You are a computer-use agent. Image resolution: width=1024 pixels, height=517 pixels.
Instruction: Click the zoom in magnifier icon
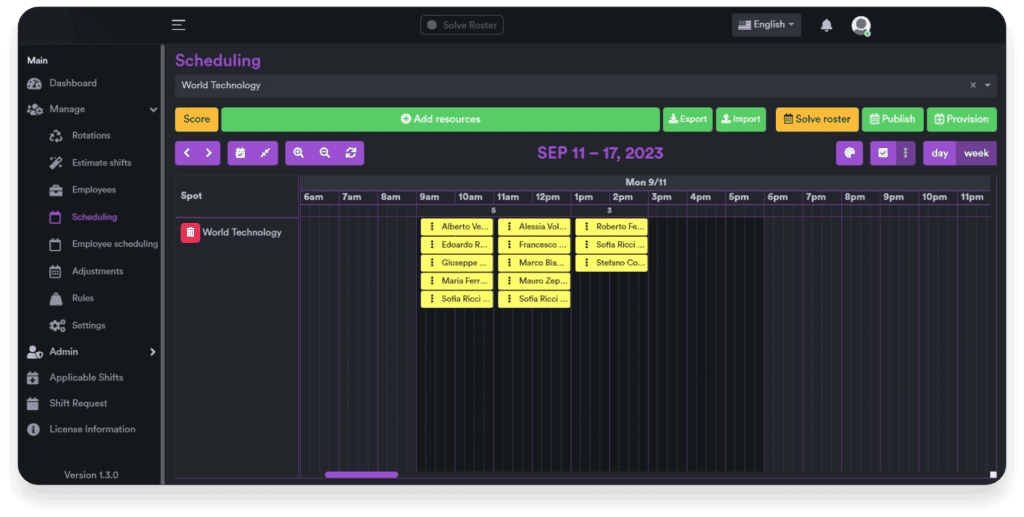[299, 153]
